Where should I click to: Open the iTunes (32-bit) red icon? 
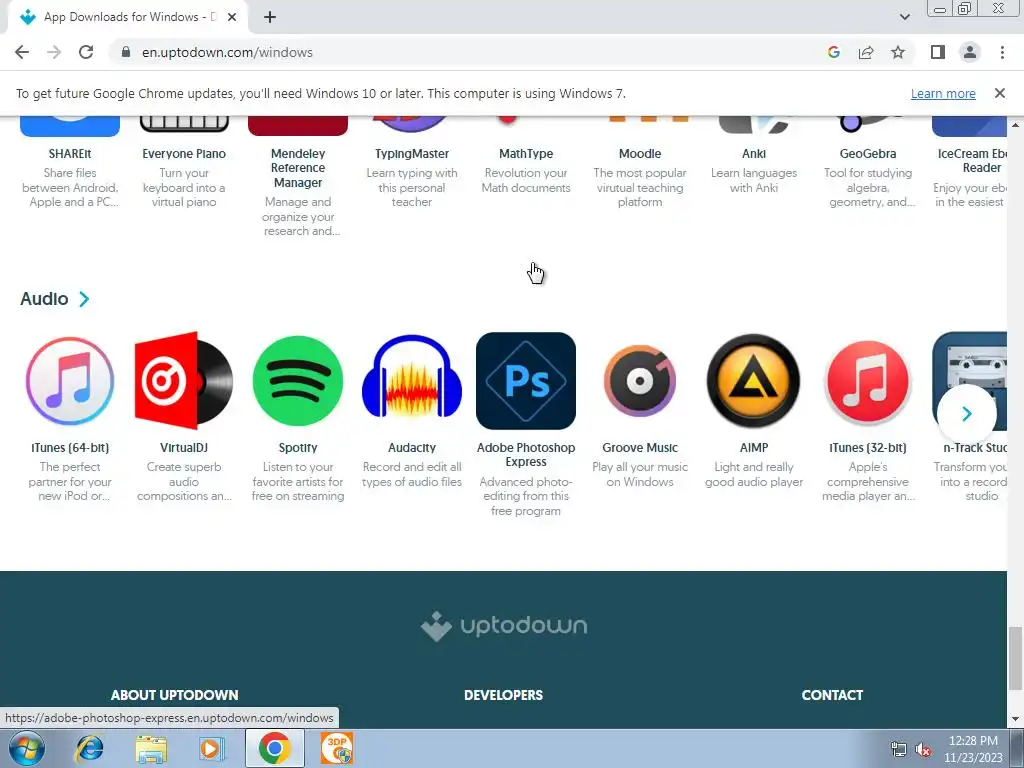coord(867,381)
